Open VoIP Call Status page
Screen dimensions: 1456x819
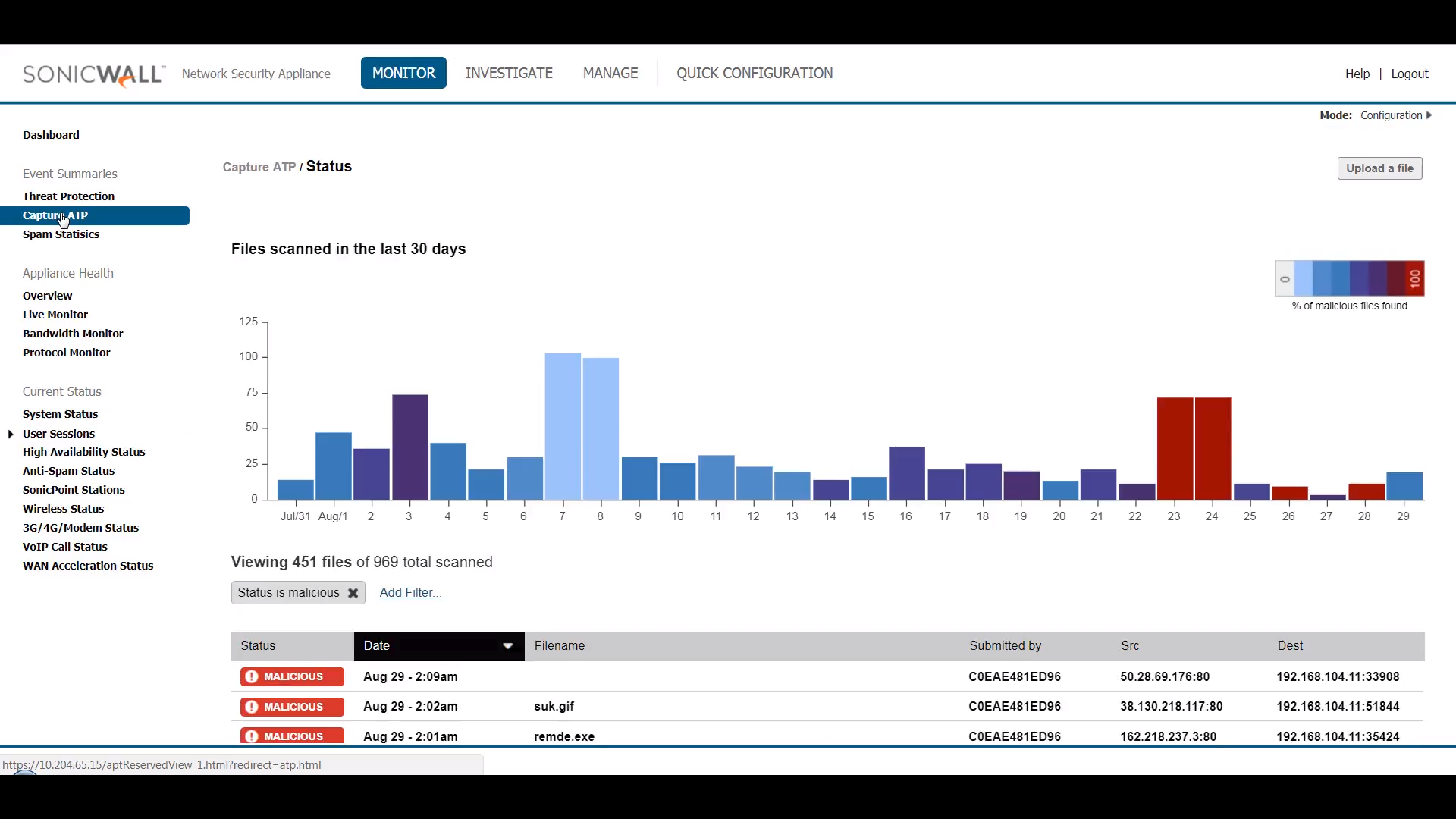click(65, 547)
